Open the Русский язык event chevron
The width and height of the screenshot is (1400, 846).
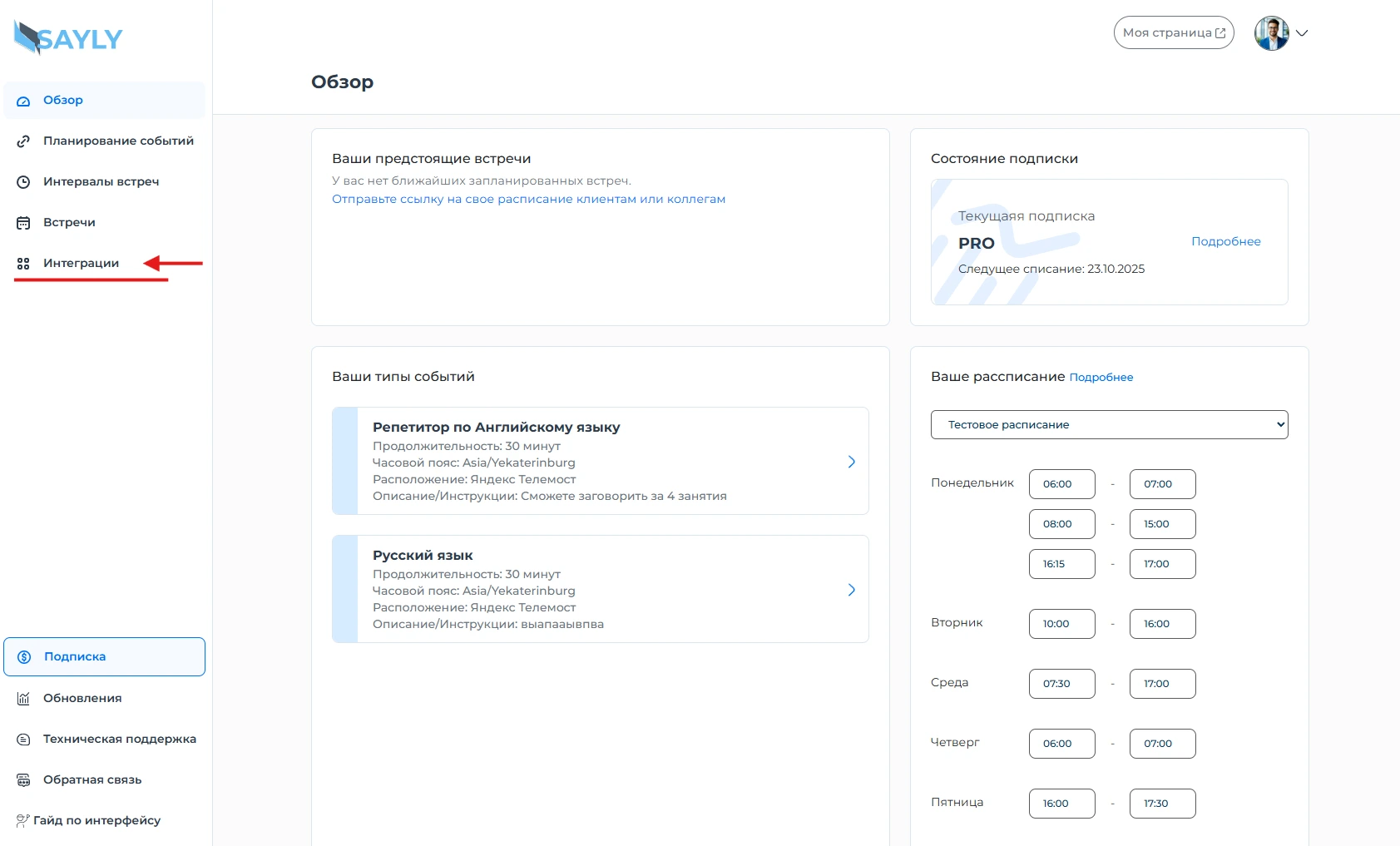[x=851, y=590]
